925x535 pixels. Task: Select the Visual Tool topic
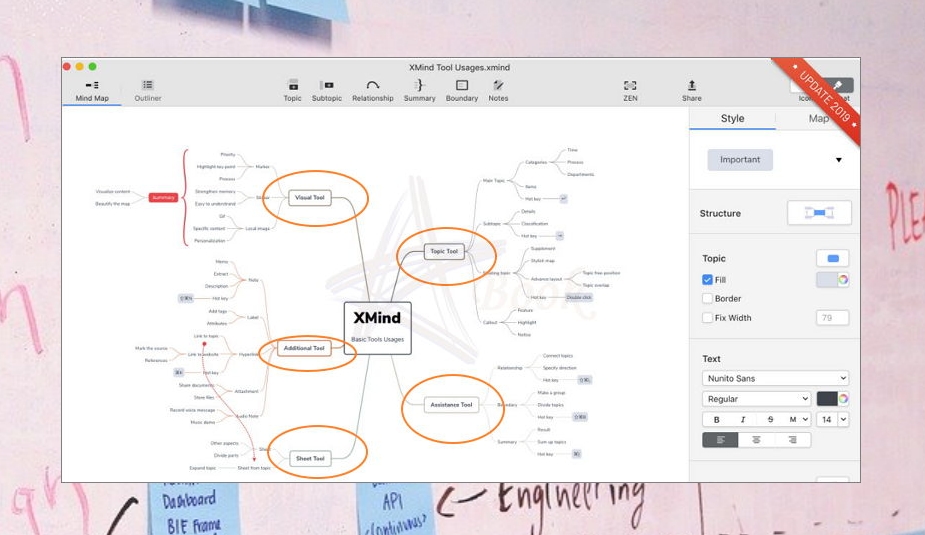(x=310, y=198)
